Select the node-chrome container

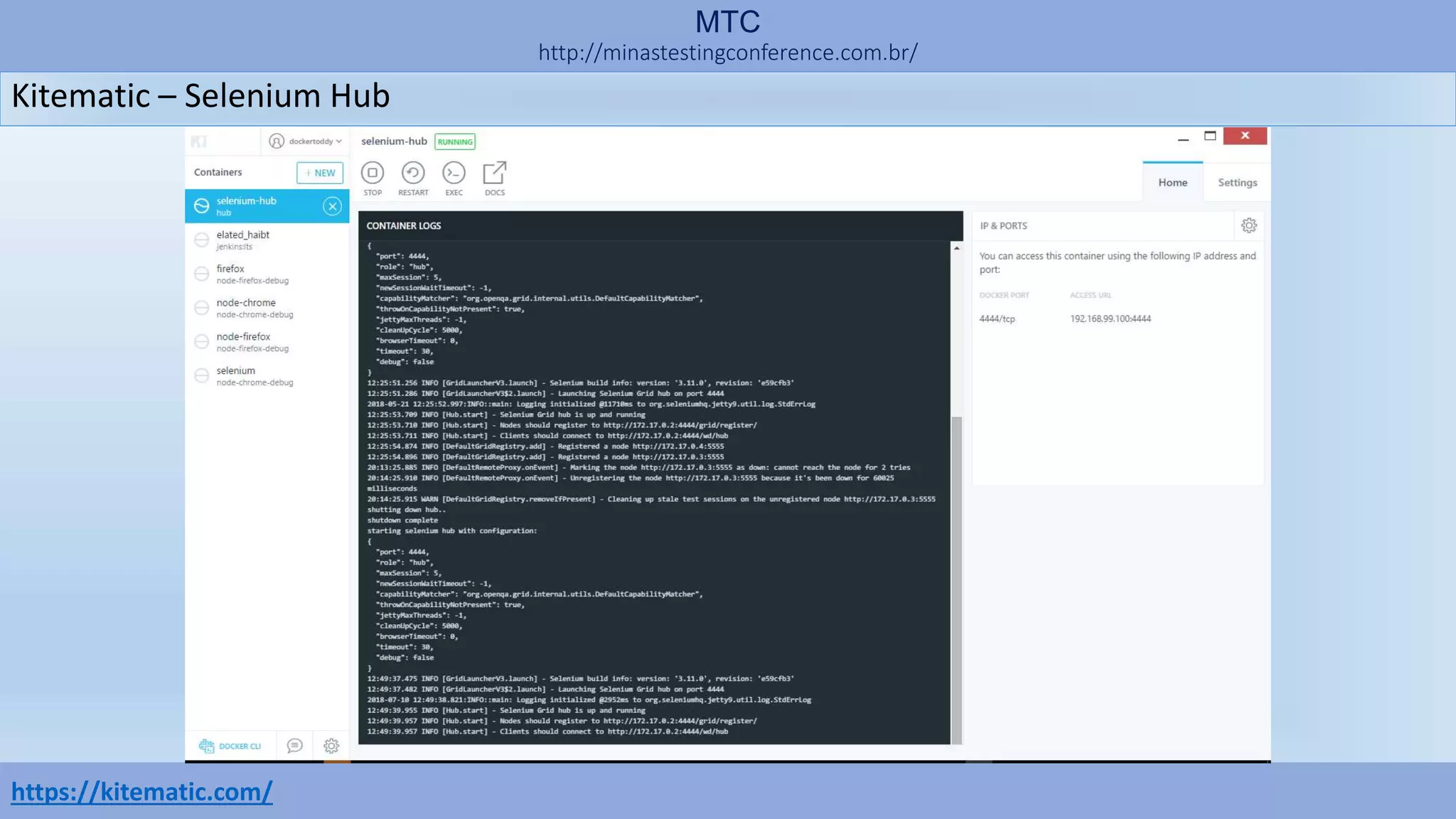[267, 308]
